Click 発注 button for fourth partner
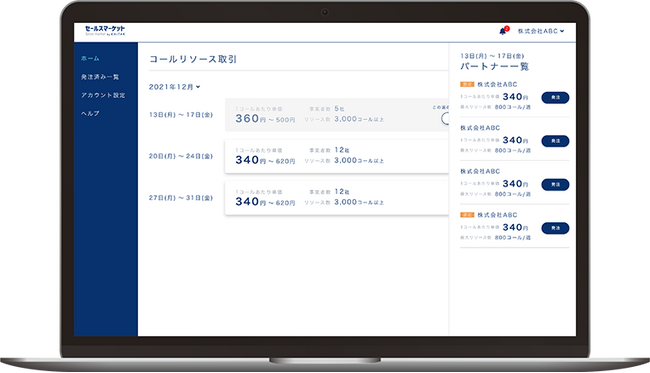 pyautogui.click(x=555, y=228)
